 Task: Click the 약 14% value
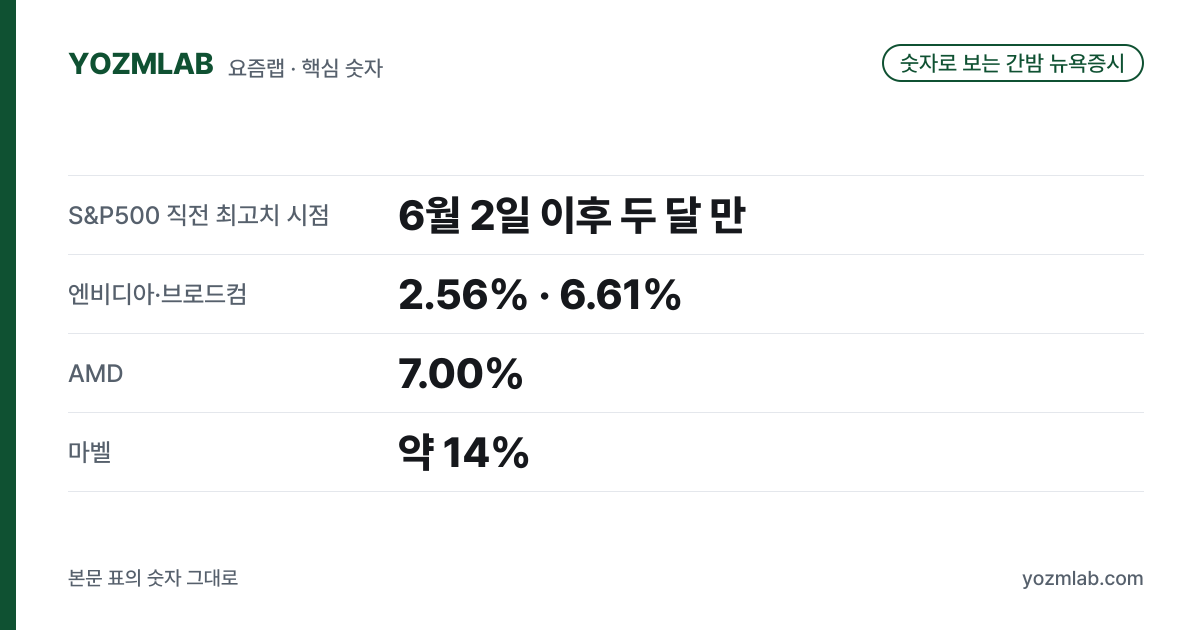coord(463,453)
